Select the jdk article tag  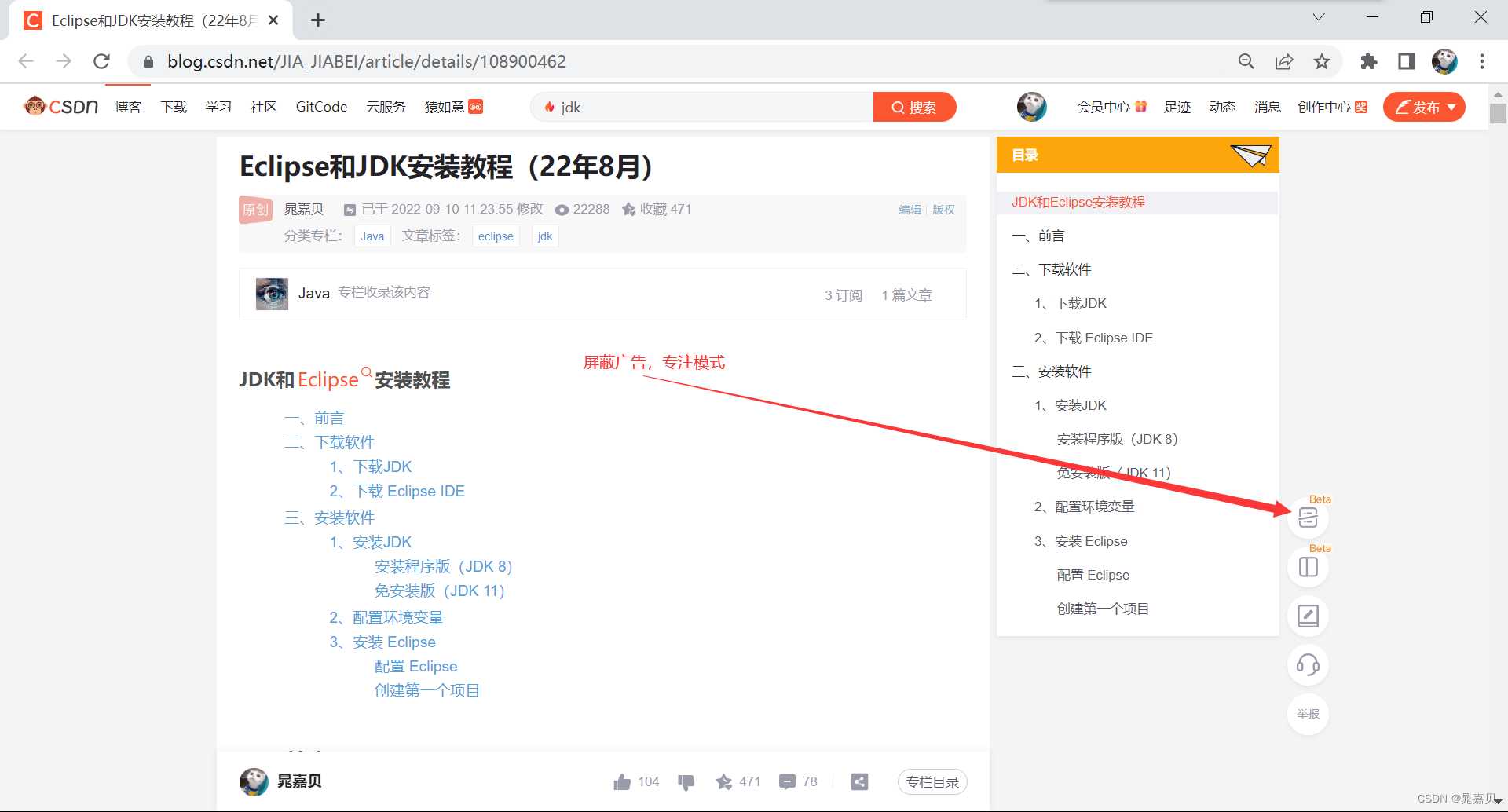coord(545,236)
